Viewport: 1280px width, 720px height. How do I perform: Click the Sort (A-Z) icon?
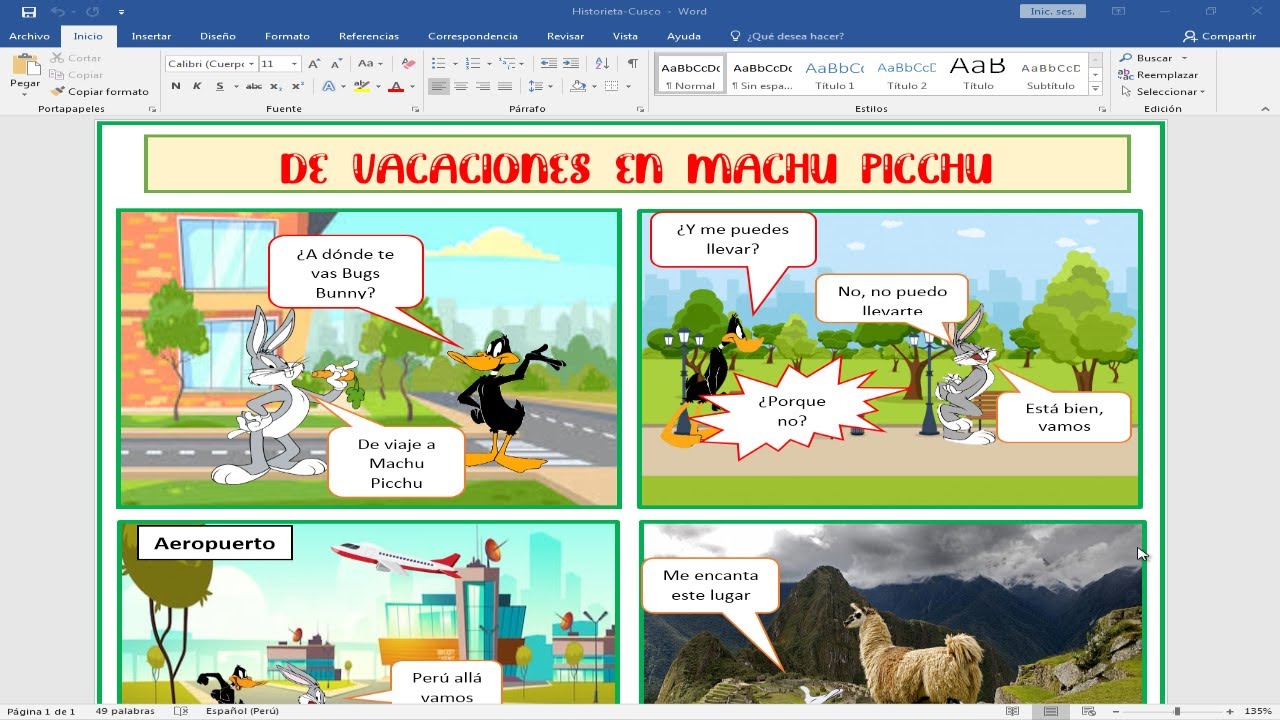click(x=602, y=63)
